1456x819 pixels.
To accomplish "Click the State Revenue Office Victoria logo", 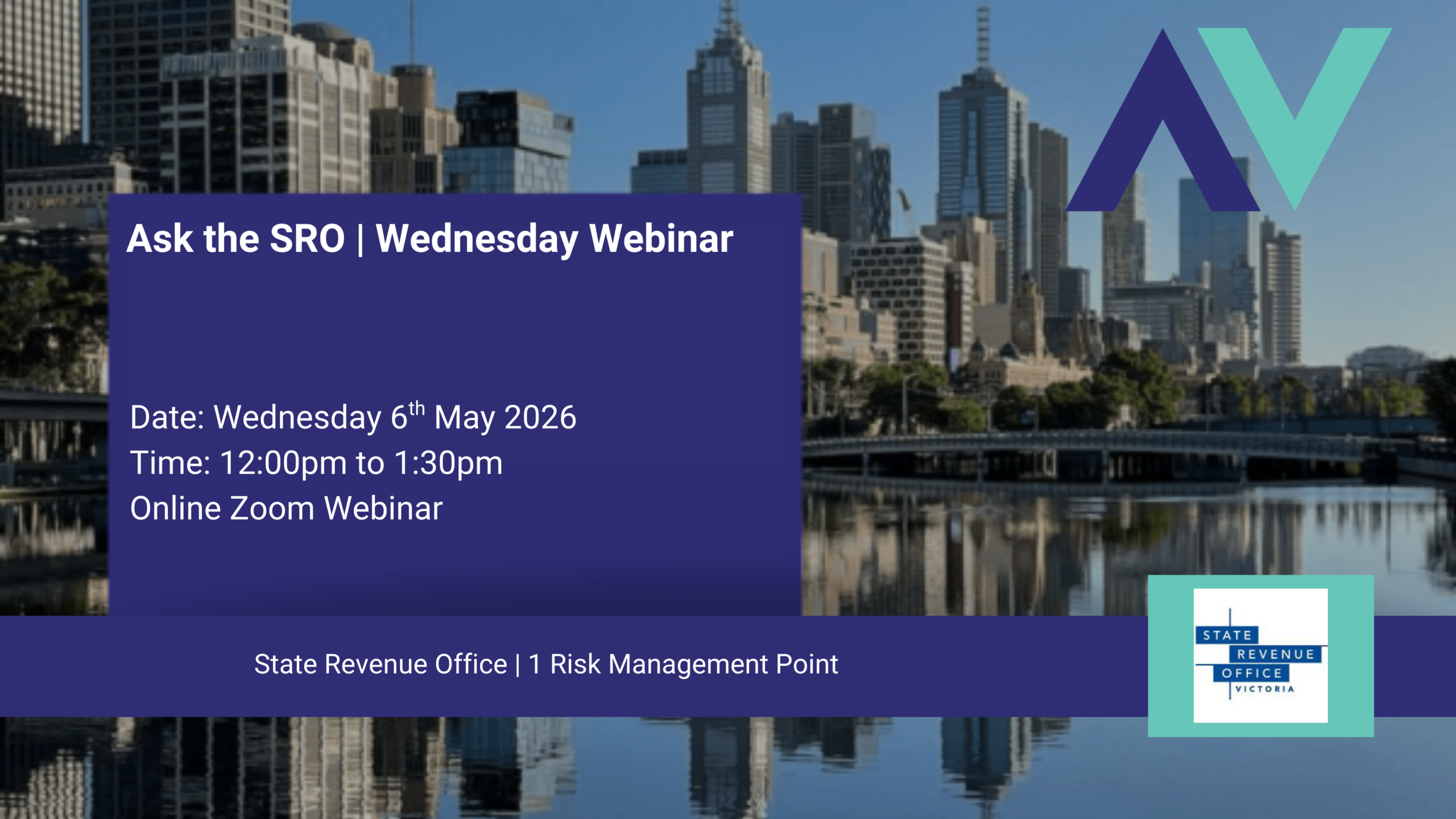I will tap(1260, 655).
